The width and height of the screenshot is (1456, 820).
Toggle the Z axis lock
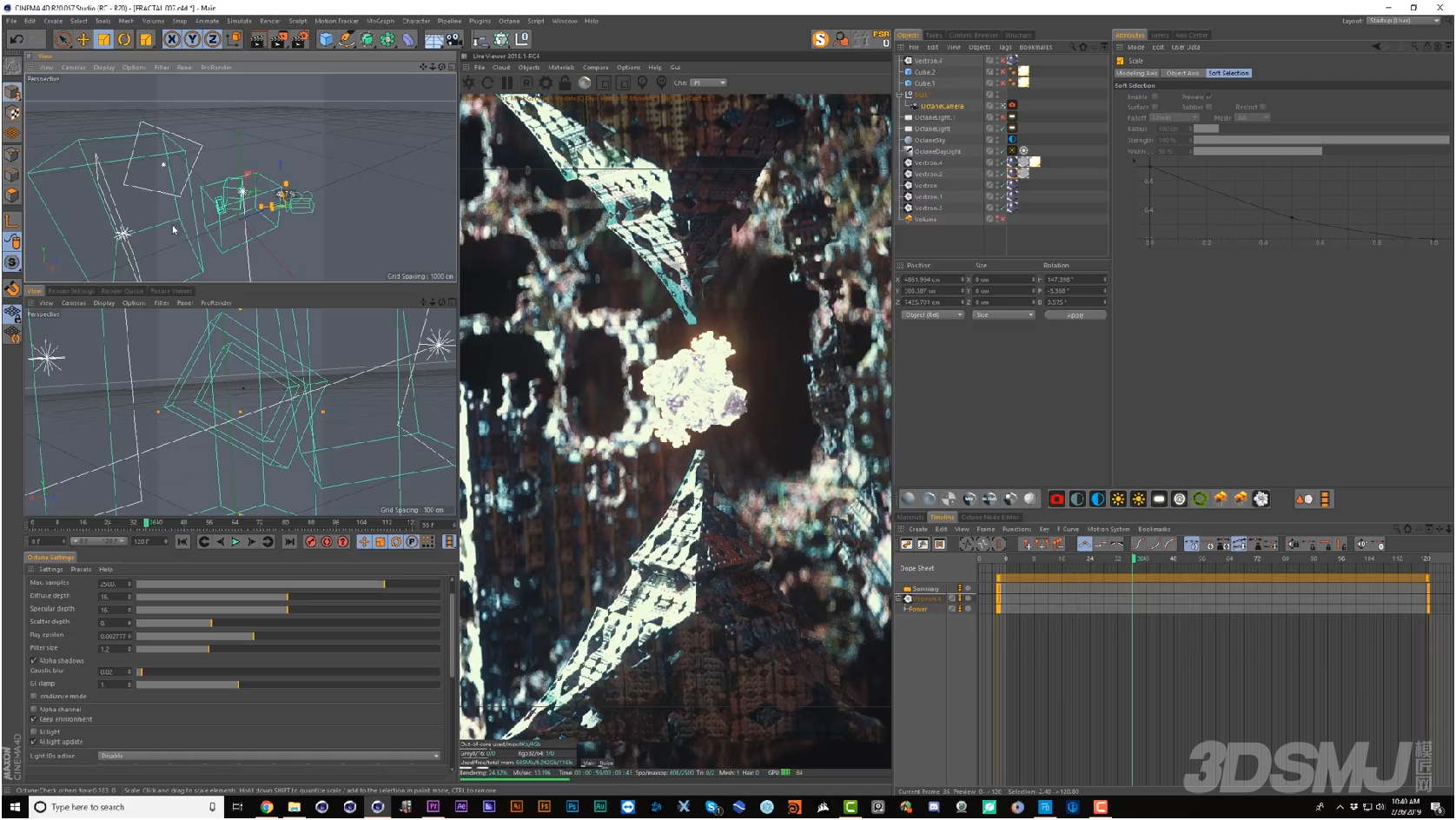click(212, 39)
